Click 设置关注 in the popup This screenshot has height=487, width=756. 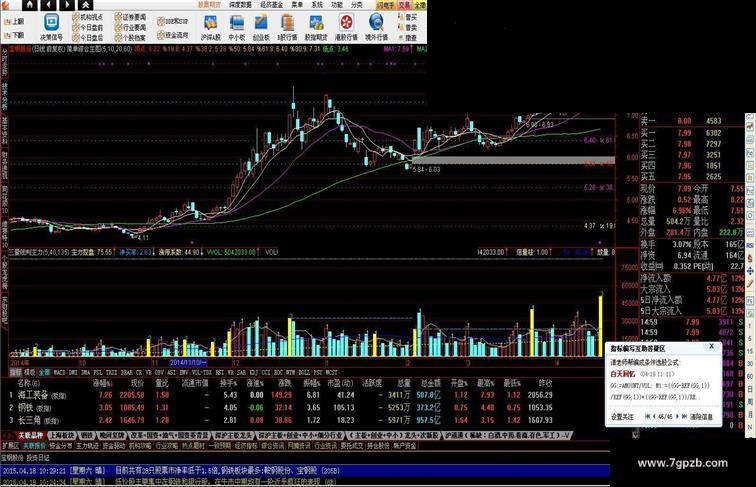click(622, 417)
